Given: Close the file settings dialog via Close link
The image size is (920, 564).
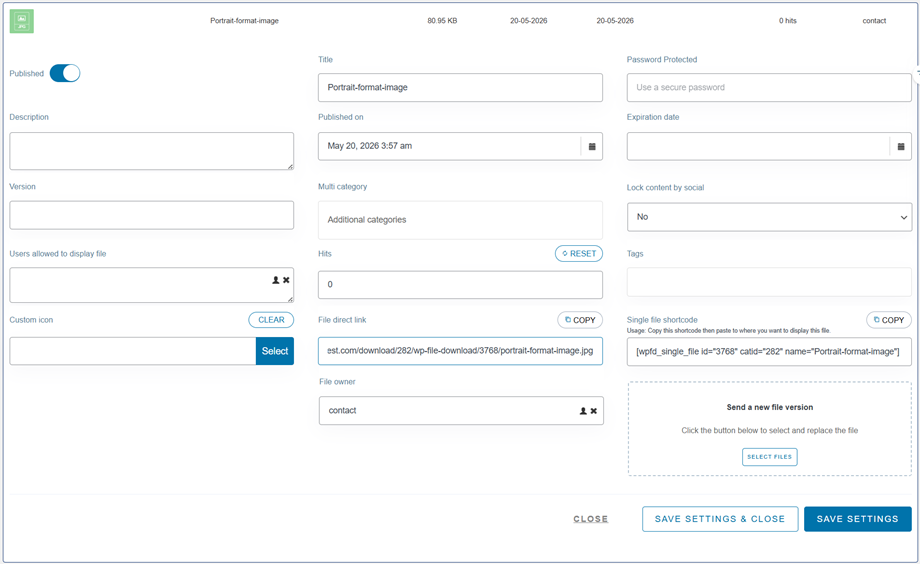Looking at the screenshot, I should click(x=590, y=519).
